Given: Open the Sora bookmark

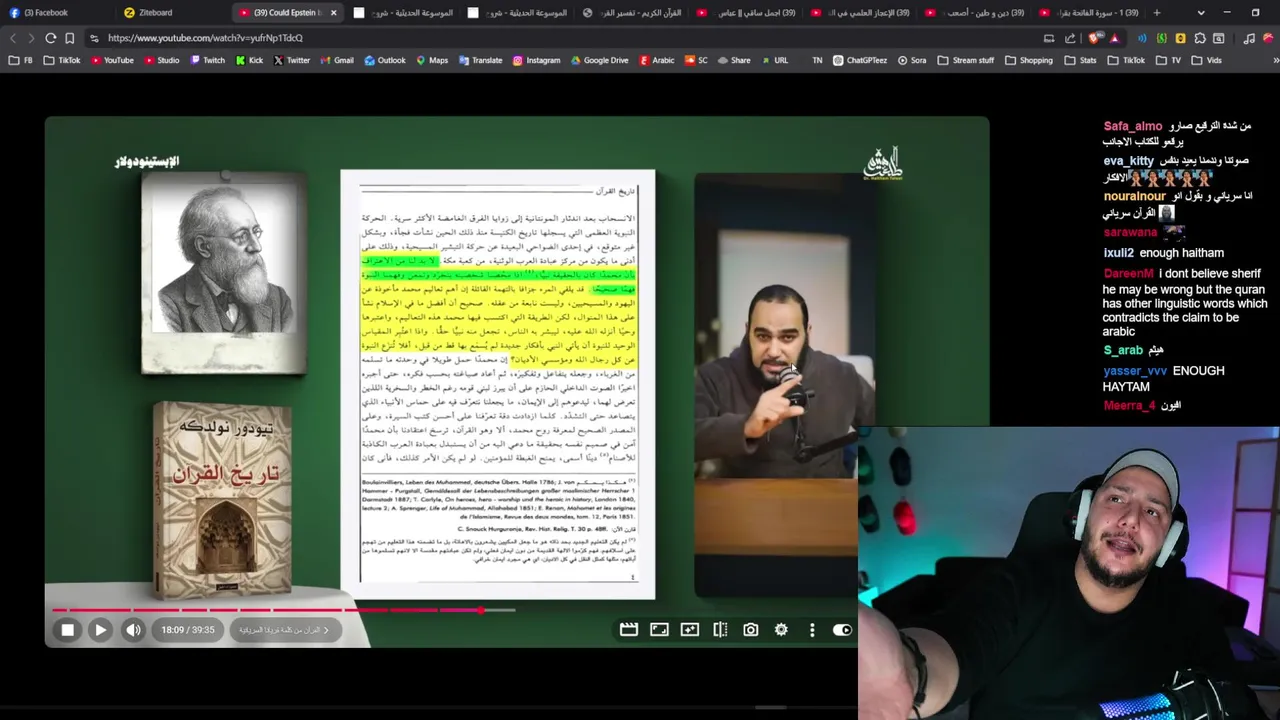Looking at the screenshot, I should click(x=912, y=60).
